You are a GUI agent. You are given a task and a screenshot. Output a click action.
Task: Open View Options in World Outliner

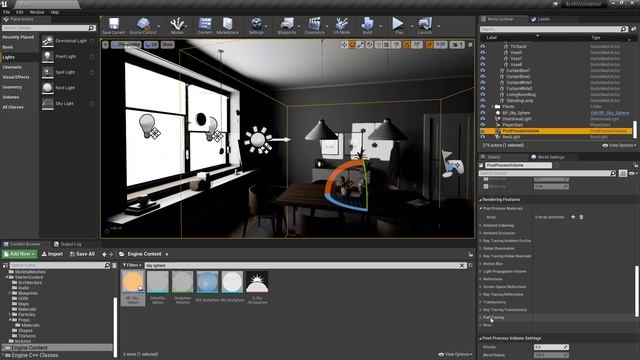[619, 145]
